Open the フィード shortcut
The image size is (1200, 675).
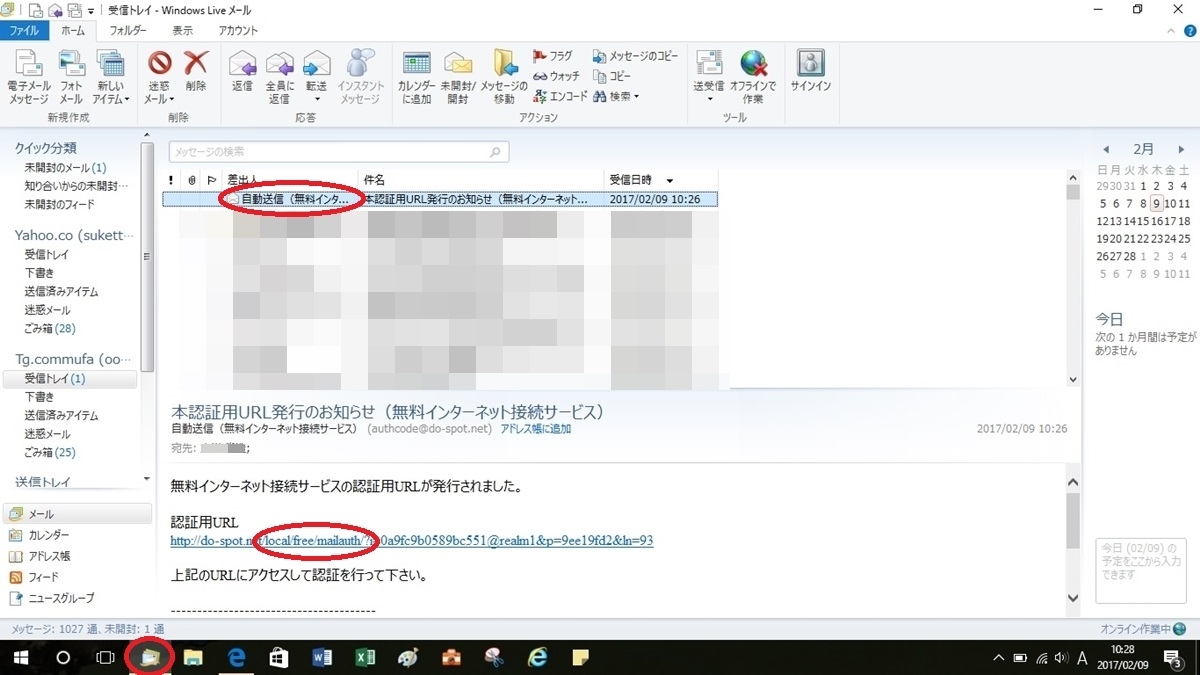(x=33, y=577)
